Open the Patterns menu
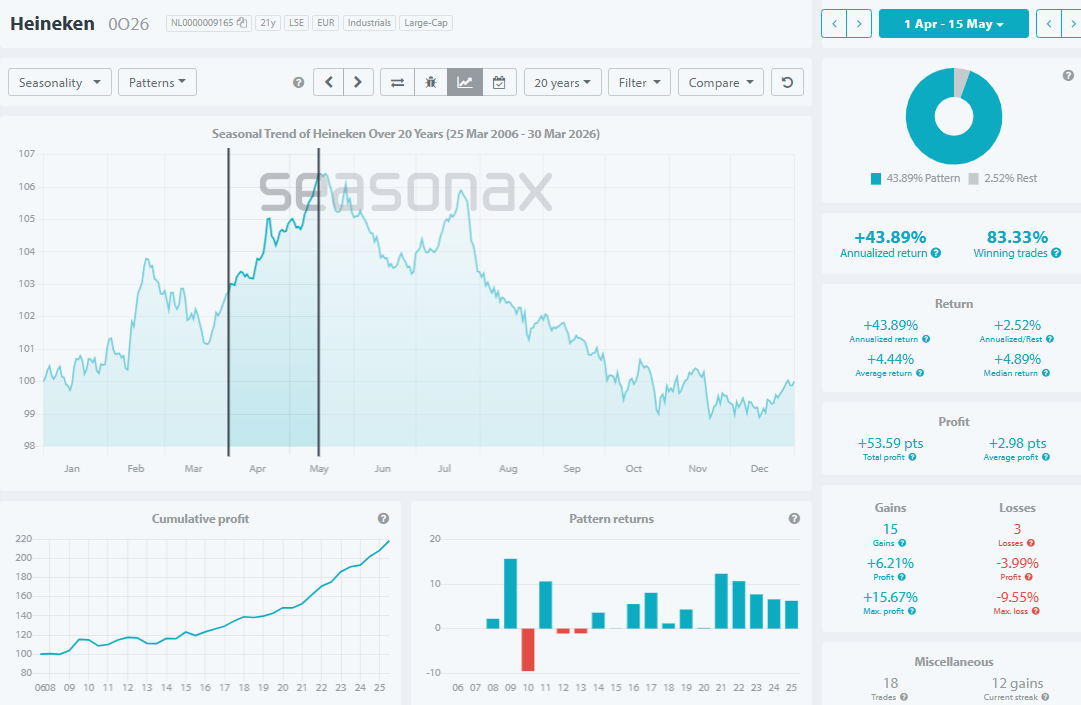This screenshot has width=1081, height=705. 156,82
